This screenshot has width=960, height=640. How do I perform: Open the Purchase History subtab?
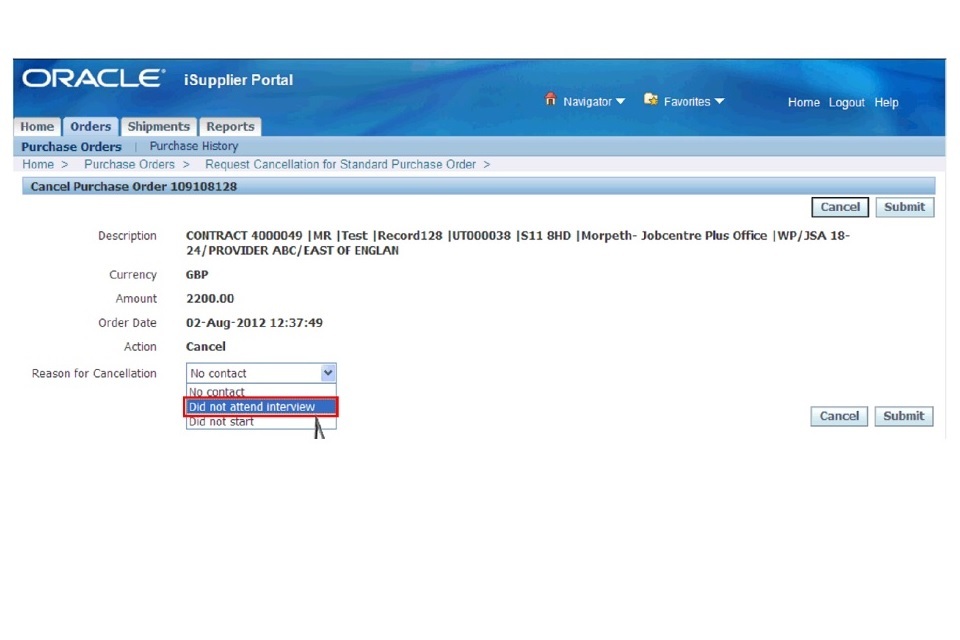coord(194,146)
